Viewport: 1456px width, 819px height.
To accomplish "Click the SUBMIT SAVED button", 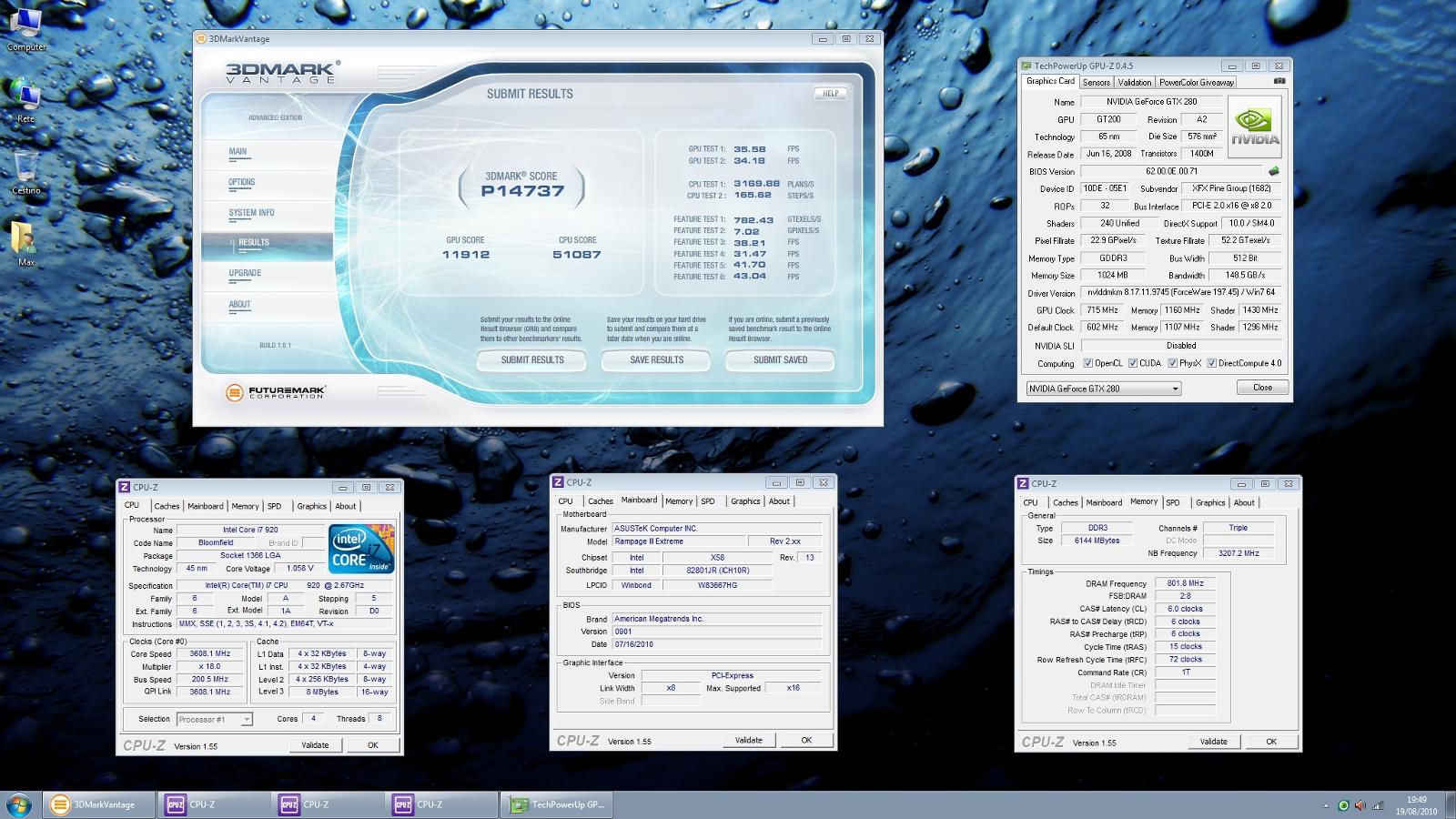I will (x=780, y=360).
